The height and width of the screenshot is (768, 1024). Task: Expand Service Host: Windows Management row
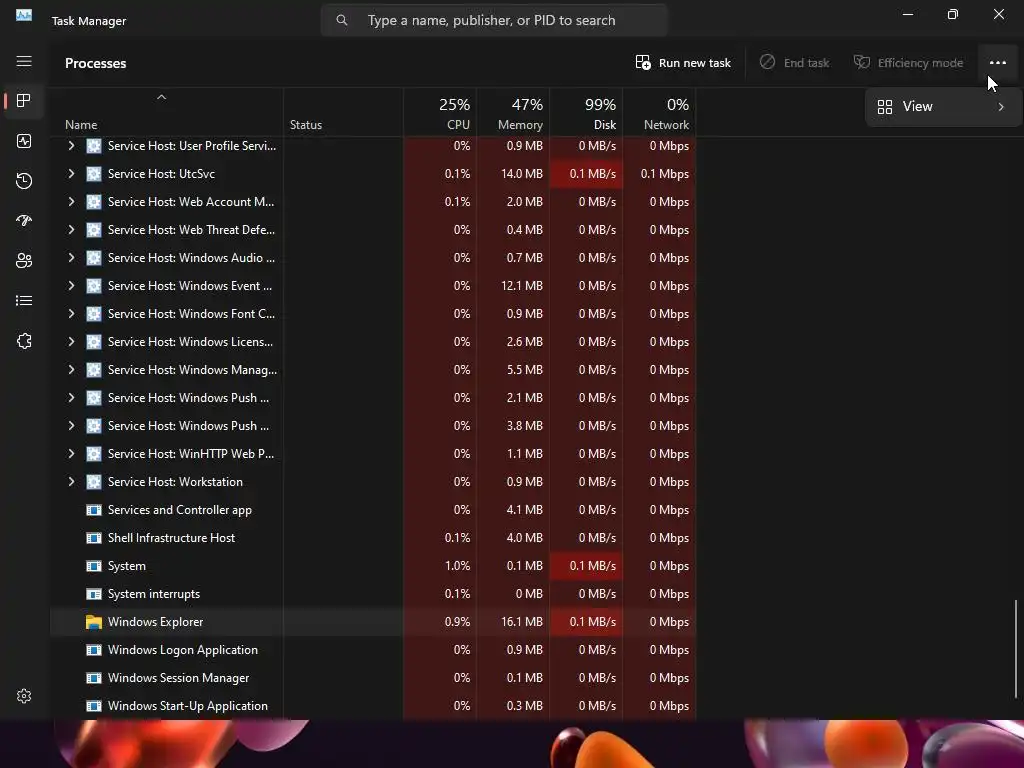point(71,370)
